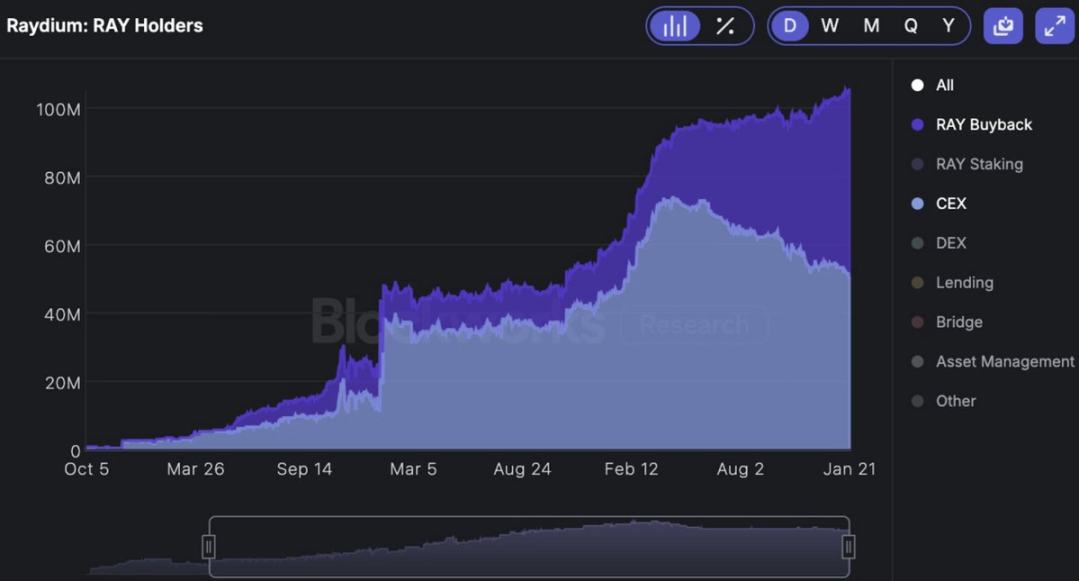Expand chart to fullscreen
Image resolution: width=1079 pixels, height=581 pixels.
click(x=1055, y=26)
